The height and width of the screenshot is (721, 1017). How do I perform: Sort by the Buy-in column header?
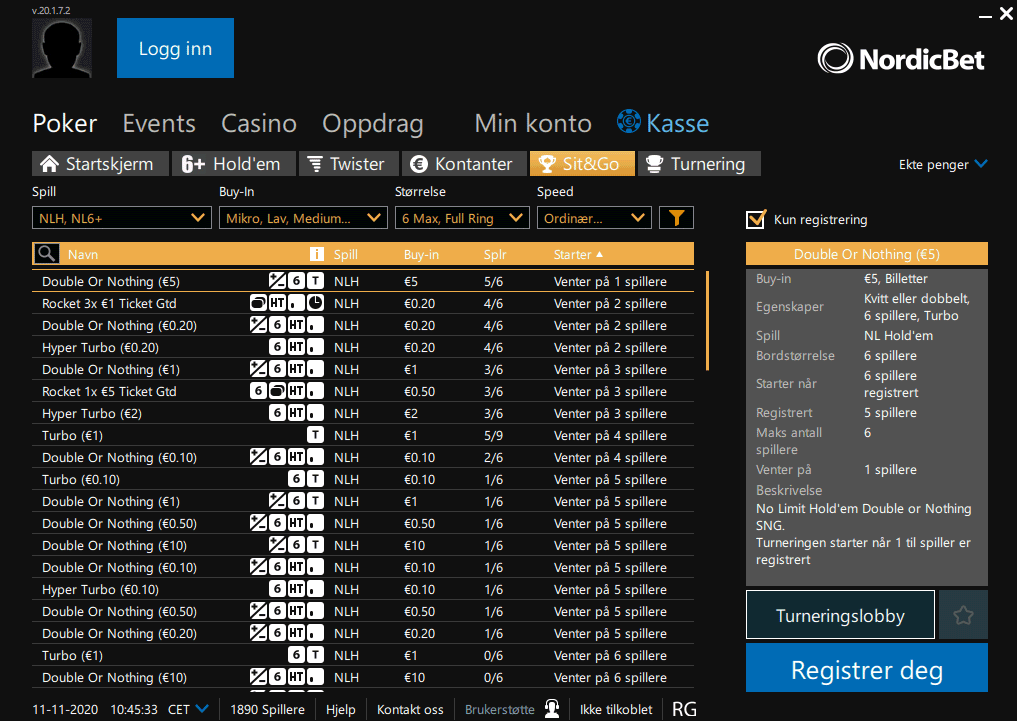click(421, 254)
